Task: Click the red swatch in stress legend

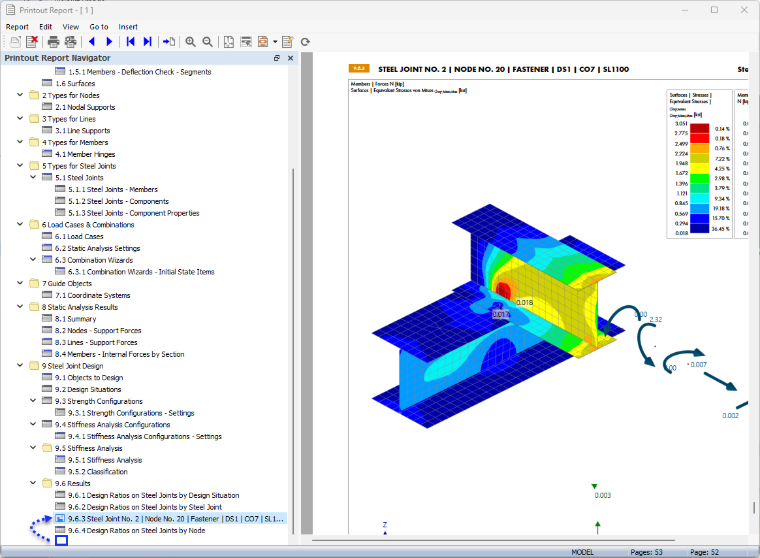Action: pos(699,138)
